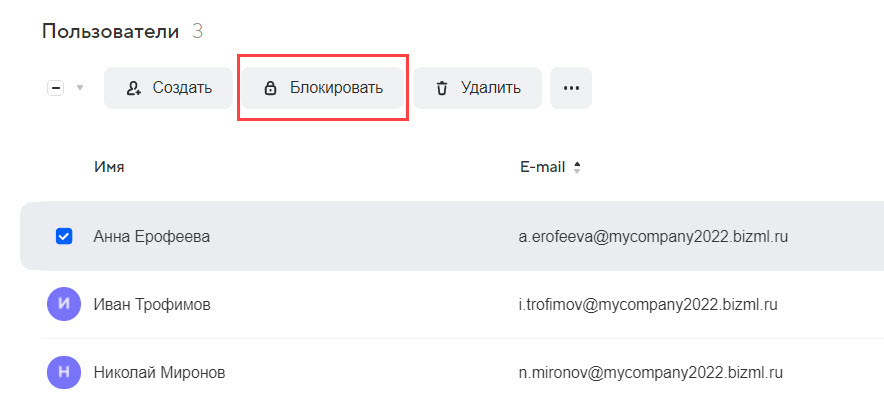Uncheck the Анна Ерофеева row checkbox
This screenshot has height=405, width=884.
(64, 237)
